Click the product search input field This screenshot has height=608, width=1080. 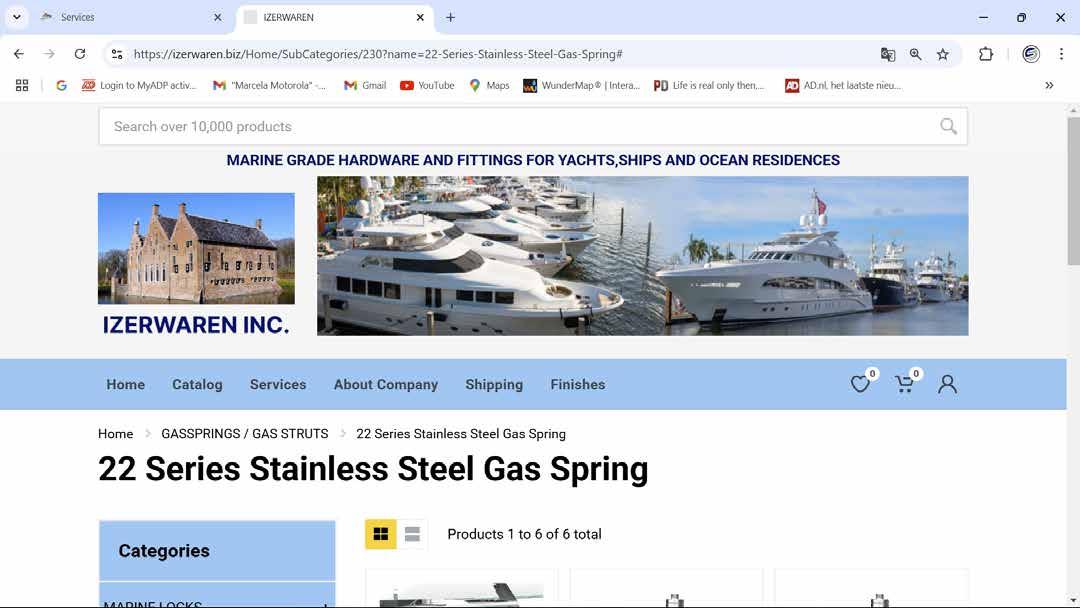point(520,126)
